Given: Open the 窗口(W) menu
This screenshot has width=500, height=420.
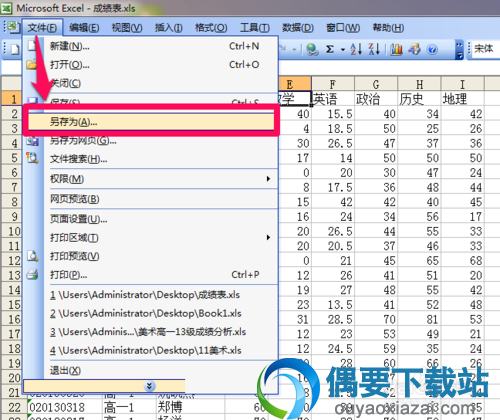Looking at the screenshot, I should click(x=343, y=28).
